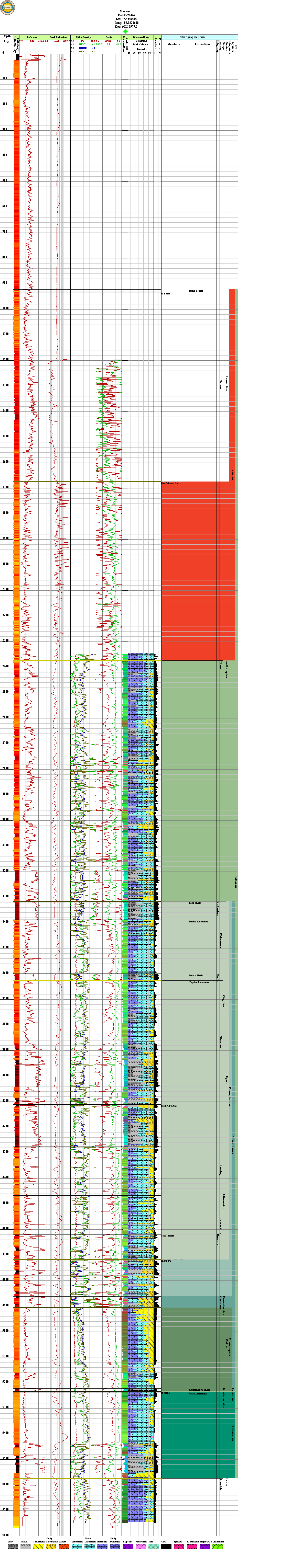Pick the Shaly Sandstone legend swatch
The height and width of the screenshot is (1568, 302).
[x=51, y=1546]
